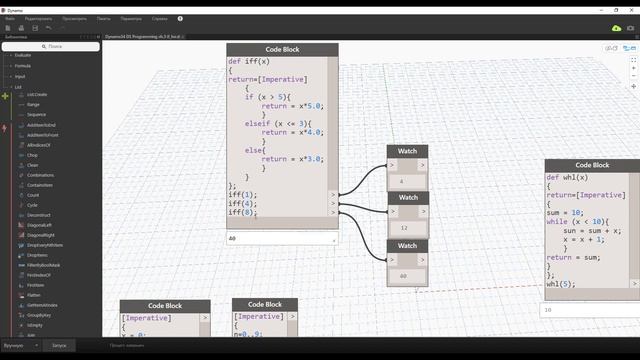The image size is (640, 360).
Task: Select the whl Code Block title header
Action: (592, 165)
